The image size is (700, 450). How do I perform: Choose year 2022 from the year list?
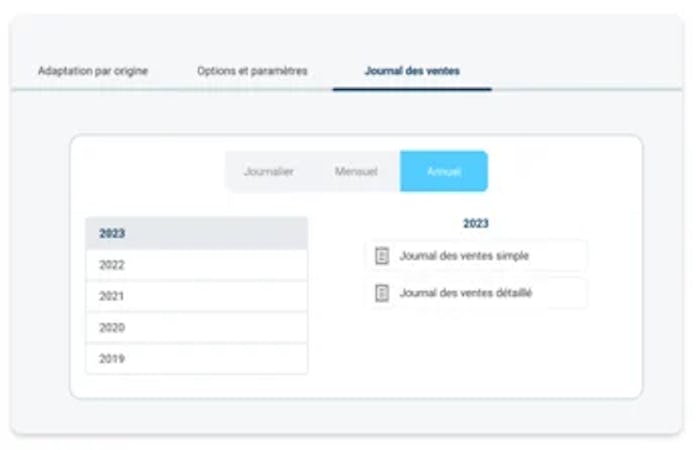point(196,265)
